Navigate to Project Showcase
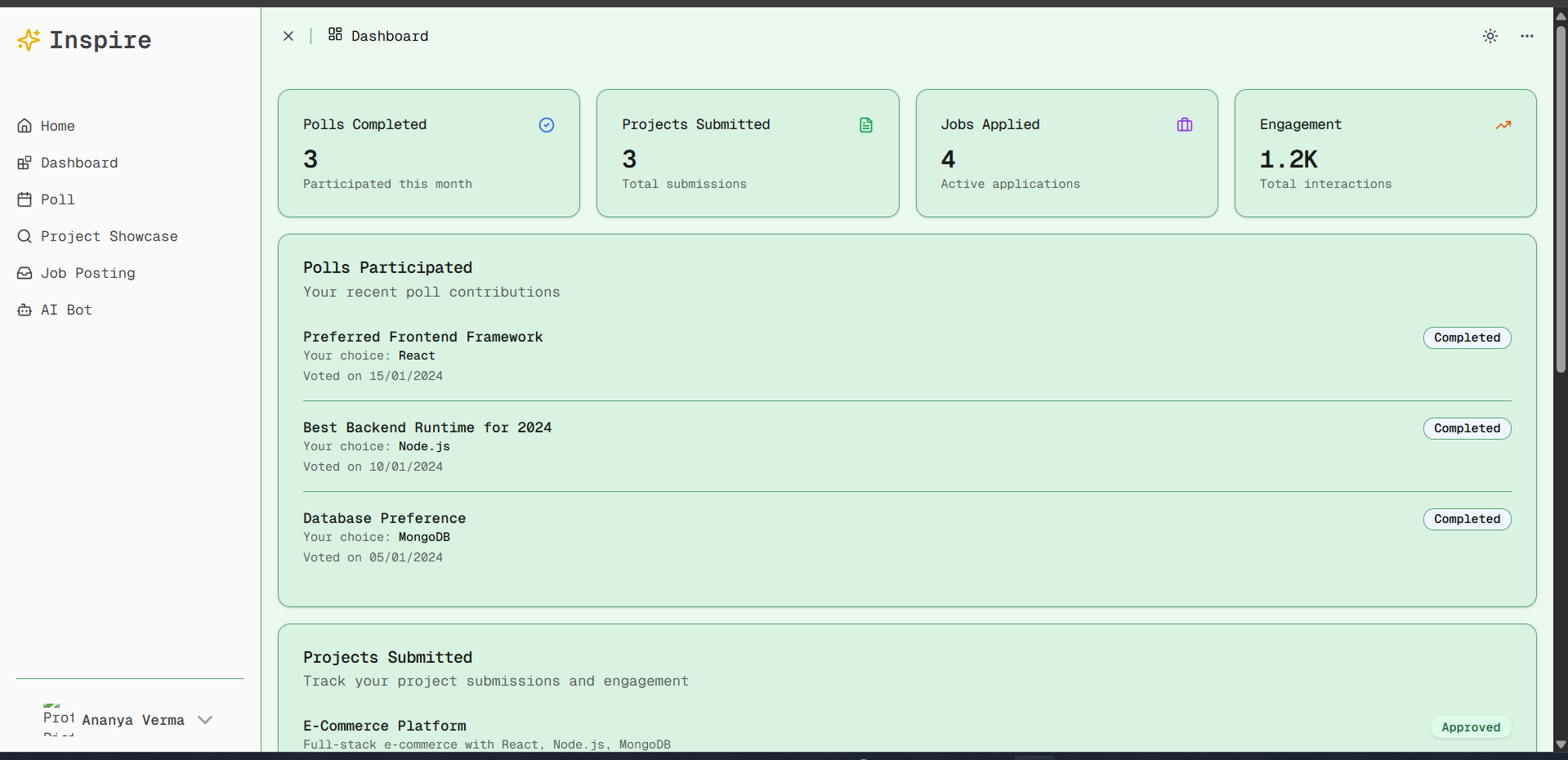Image resolution: width=1568 pixels, height=760 pixels. click(x=109, y=236)
